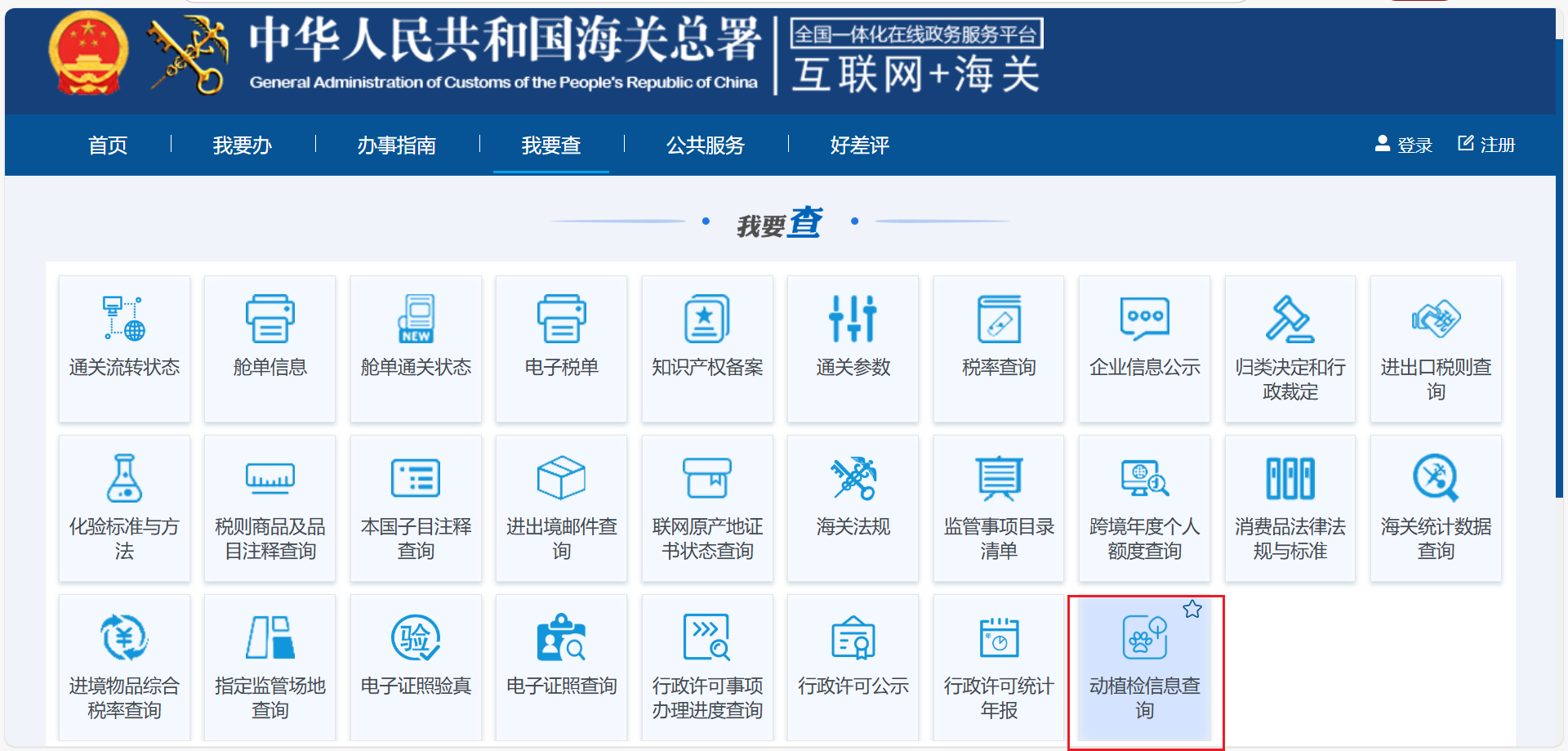
Task: Click the 电子证照验真 icon
Action: 416,637
